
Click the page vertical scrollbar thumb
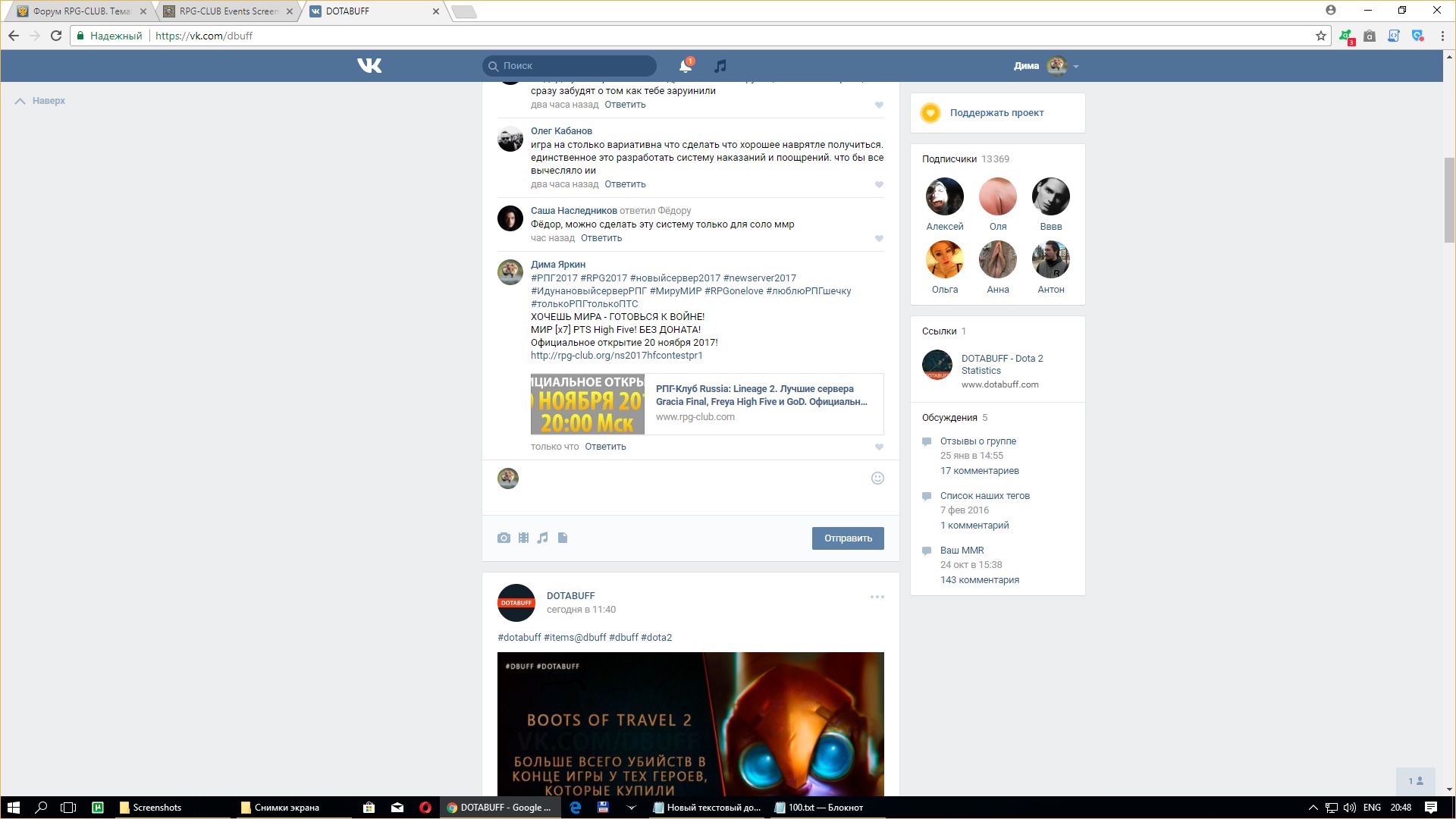[1449, 199]
